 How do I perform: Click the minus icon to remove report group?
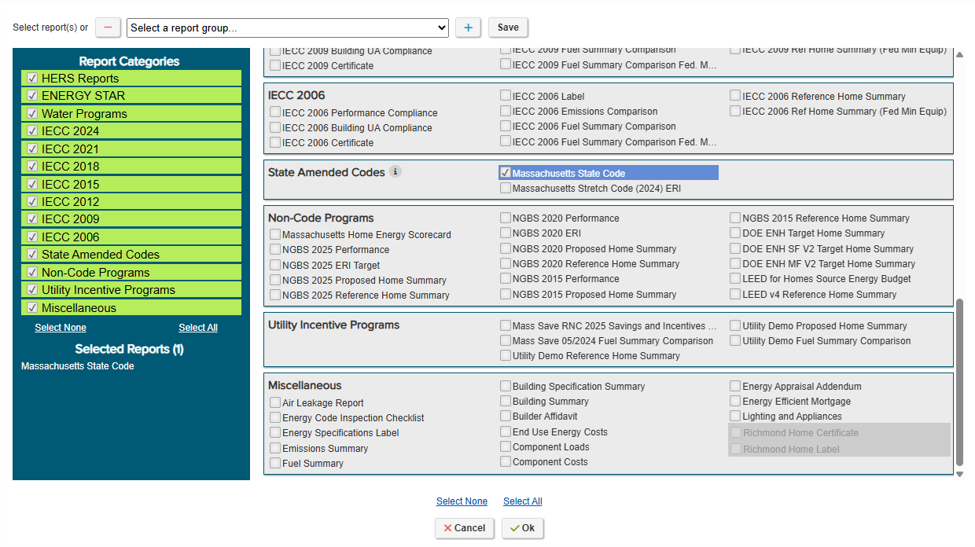pyautogui.click(x=108, y=27)
